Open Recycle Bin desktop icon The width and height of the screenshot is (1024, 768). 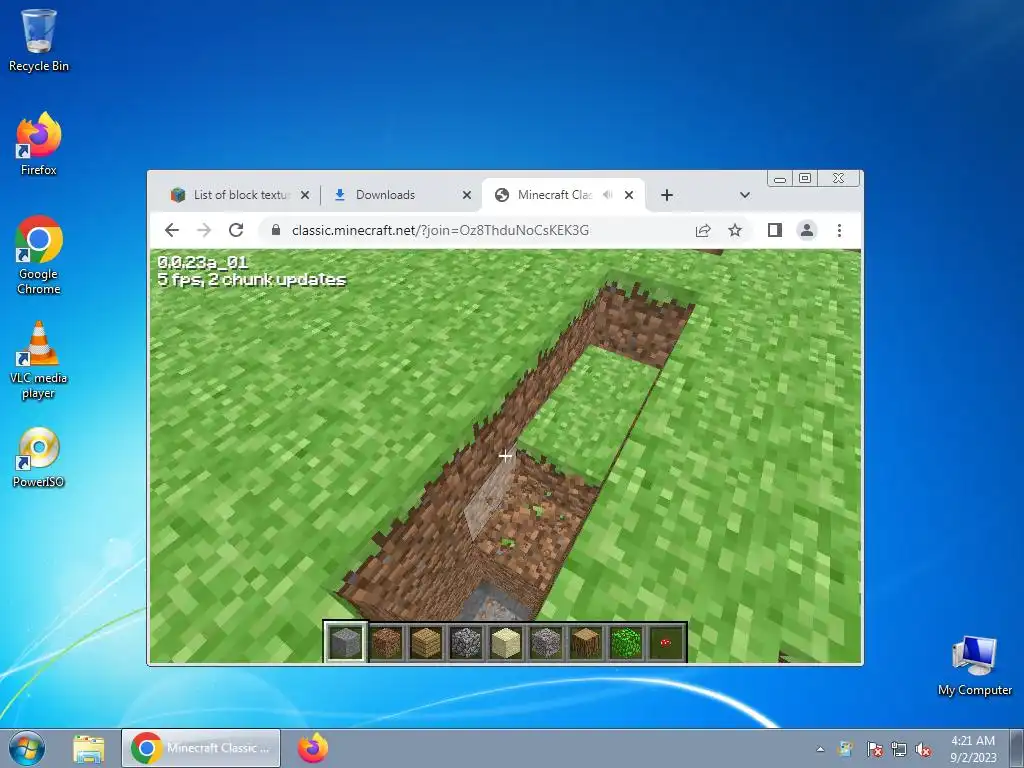[39, 40]
